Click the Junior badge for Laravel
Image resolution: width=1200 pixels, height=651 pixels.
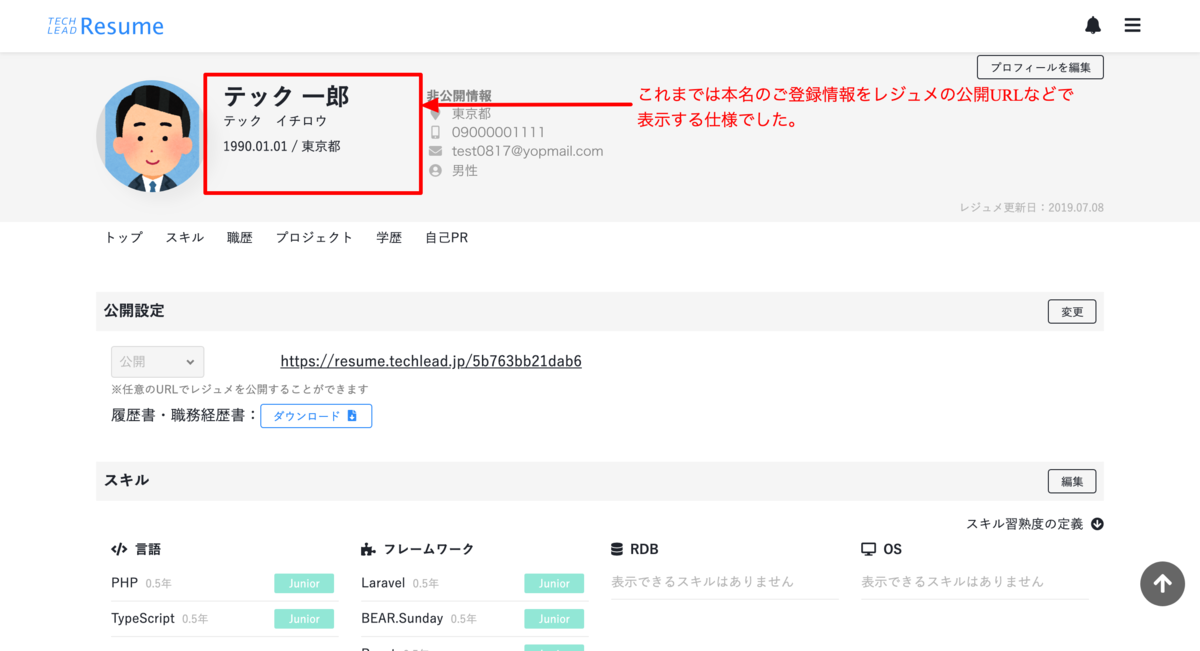(x=554, y=584)
